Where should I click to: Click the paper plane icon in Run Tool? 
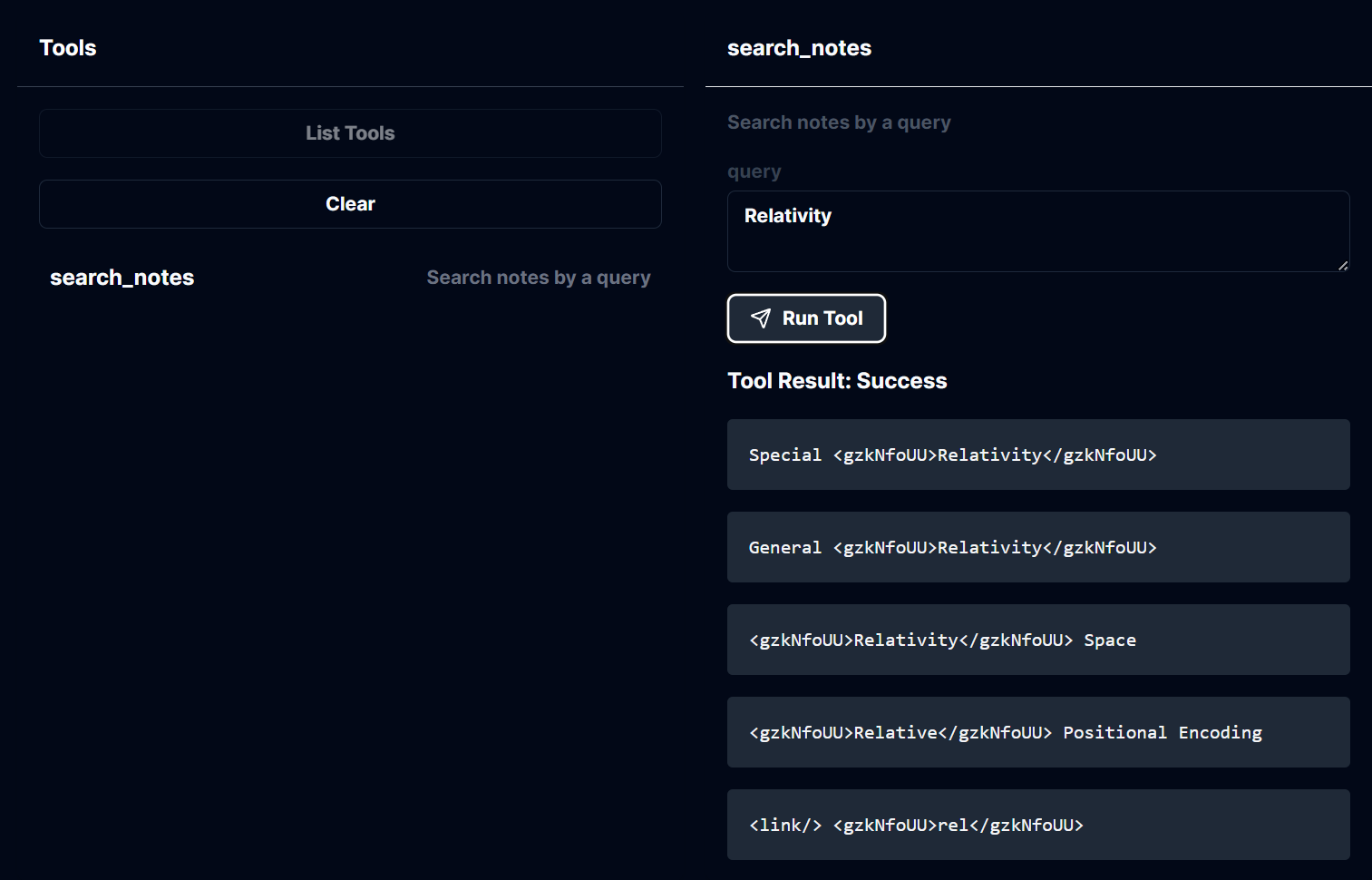click(761, 318)
